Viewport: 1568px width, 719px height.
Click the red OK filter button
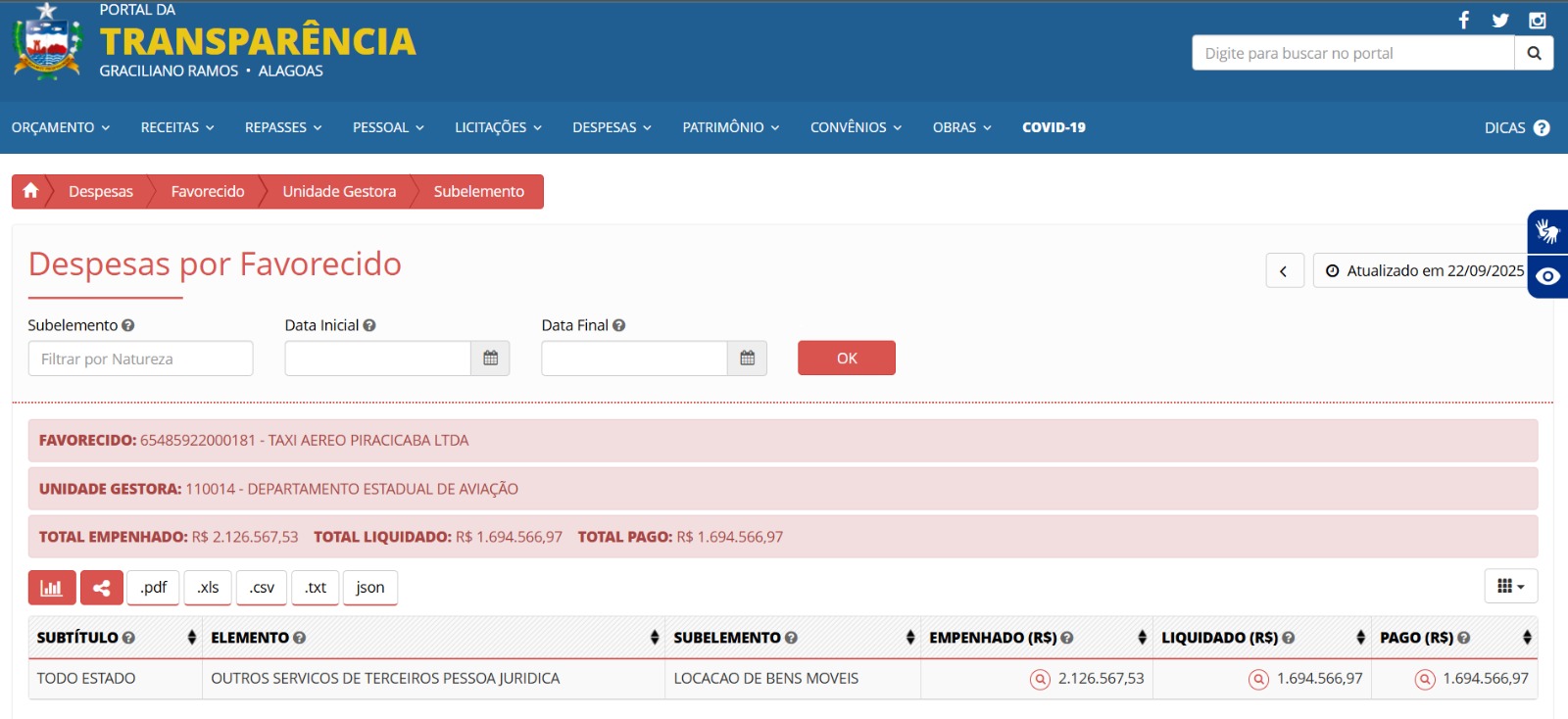click(x=847, y=359)
